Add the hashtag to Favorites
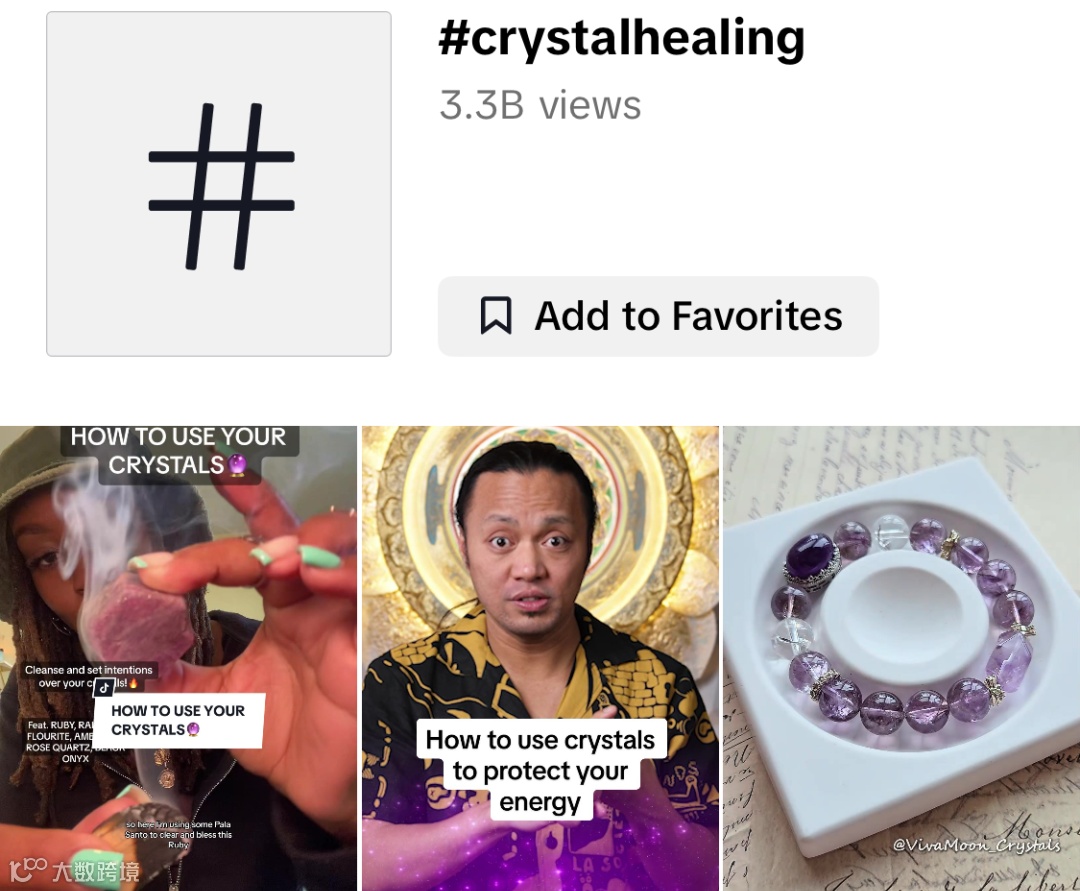The height and width of the screenshot is (891, 1080). [658, 316]
